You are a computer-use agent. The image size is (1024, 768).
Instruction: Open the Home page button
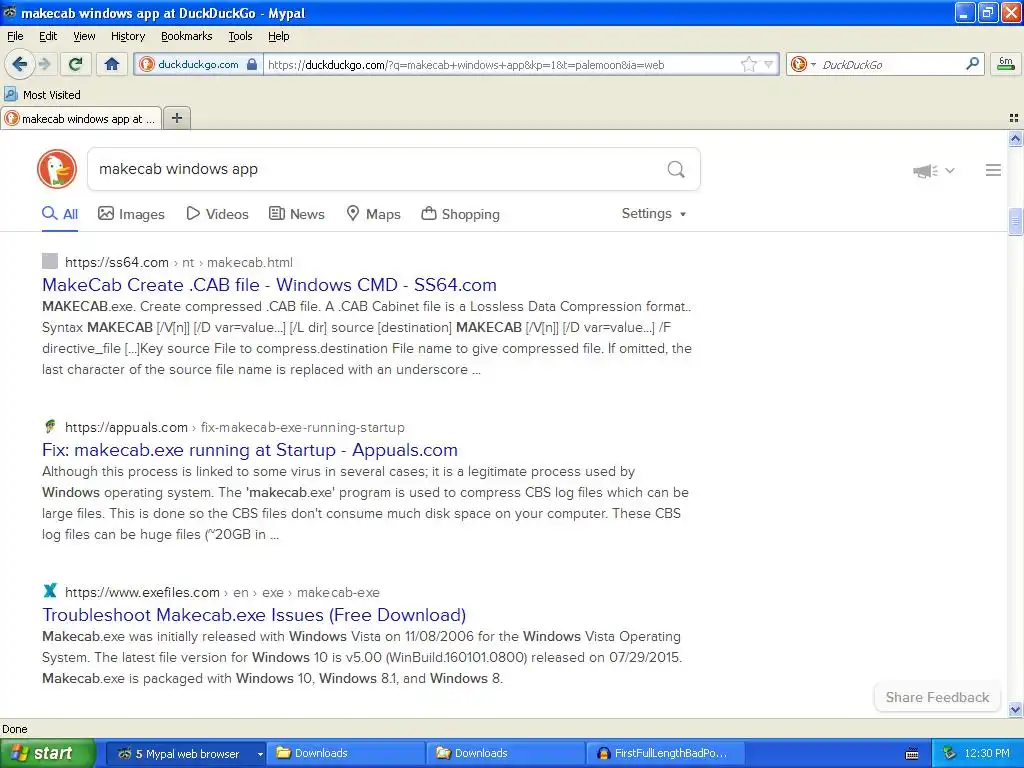tap(112, 64)
